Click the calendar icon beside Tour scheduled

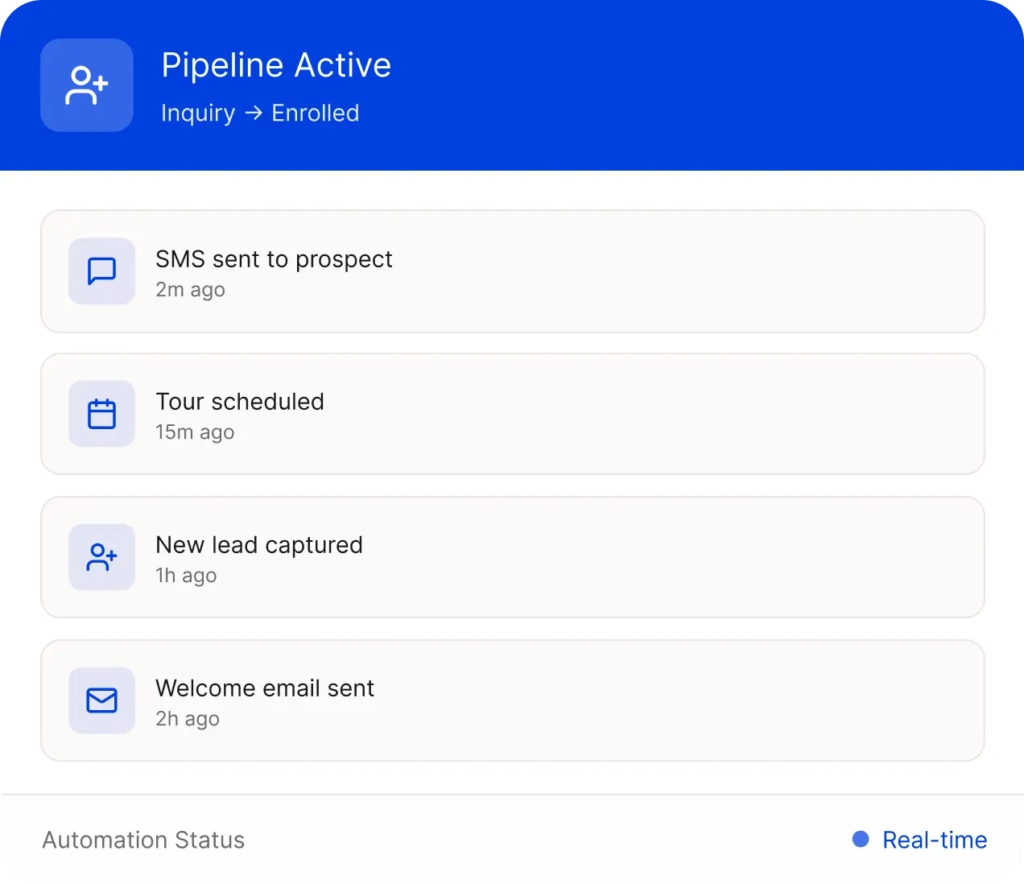102,414
